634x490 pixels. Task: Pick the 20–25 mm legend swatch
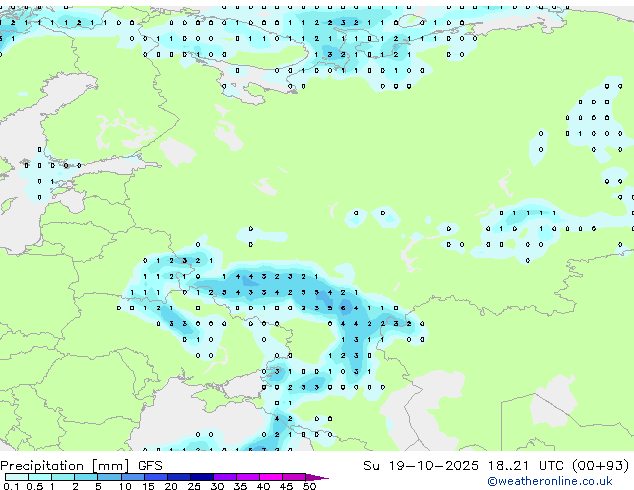(x=178, y=477)
